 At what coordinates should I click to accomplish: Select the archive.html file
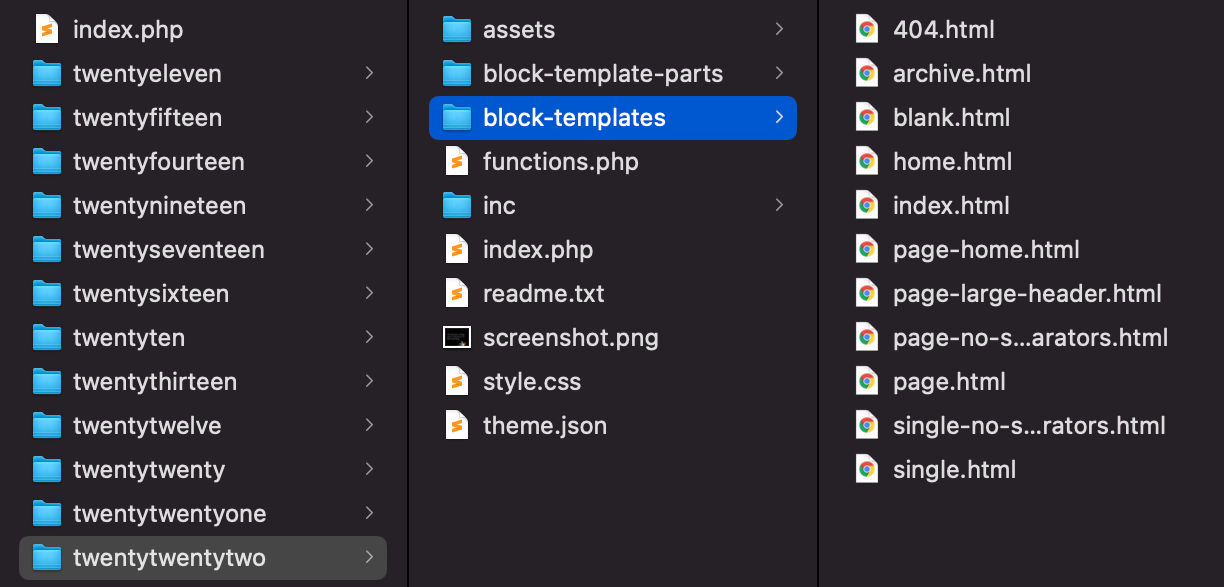click(962, 73)
